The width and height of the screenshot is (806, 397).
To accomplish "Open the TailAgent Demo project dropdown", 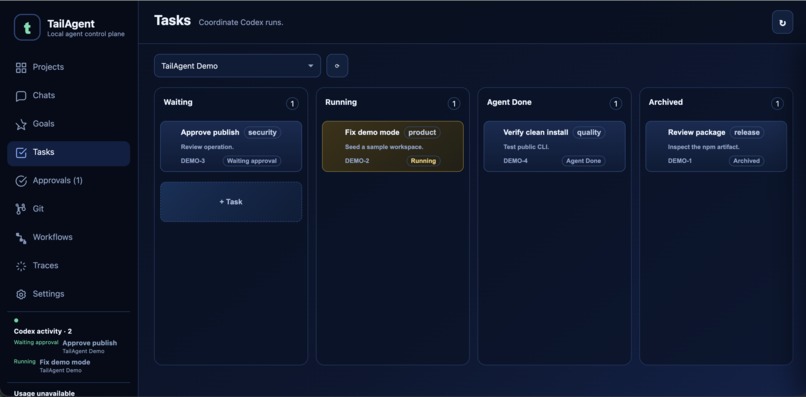I will (237, 66).
